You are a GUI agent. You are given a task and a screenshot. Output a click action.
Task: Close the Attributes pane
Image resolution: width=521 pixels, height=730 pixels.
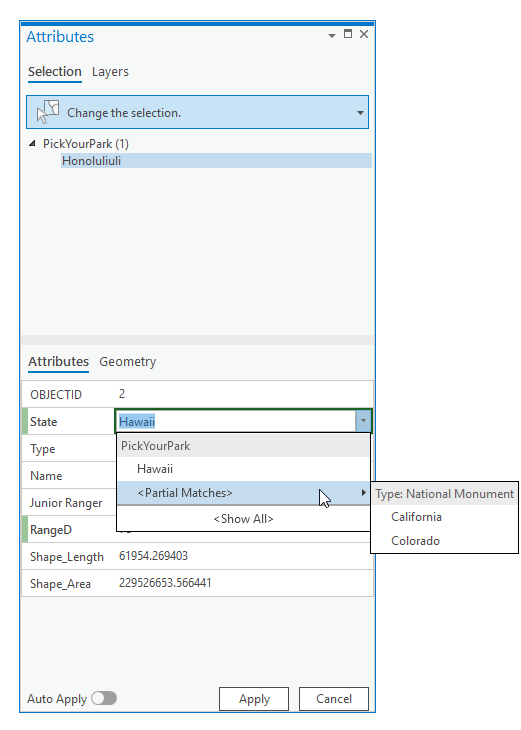coord(364,34)
